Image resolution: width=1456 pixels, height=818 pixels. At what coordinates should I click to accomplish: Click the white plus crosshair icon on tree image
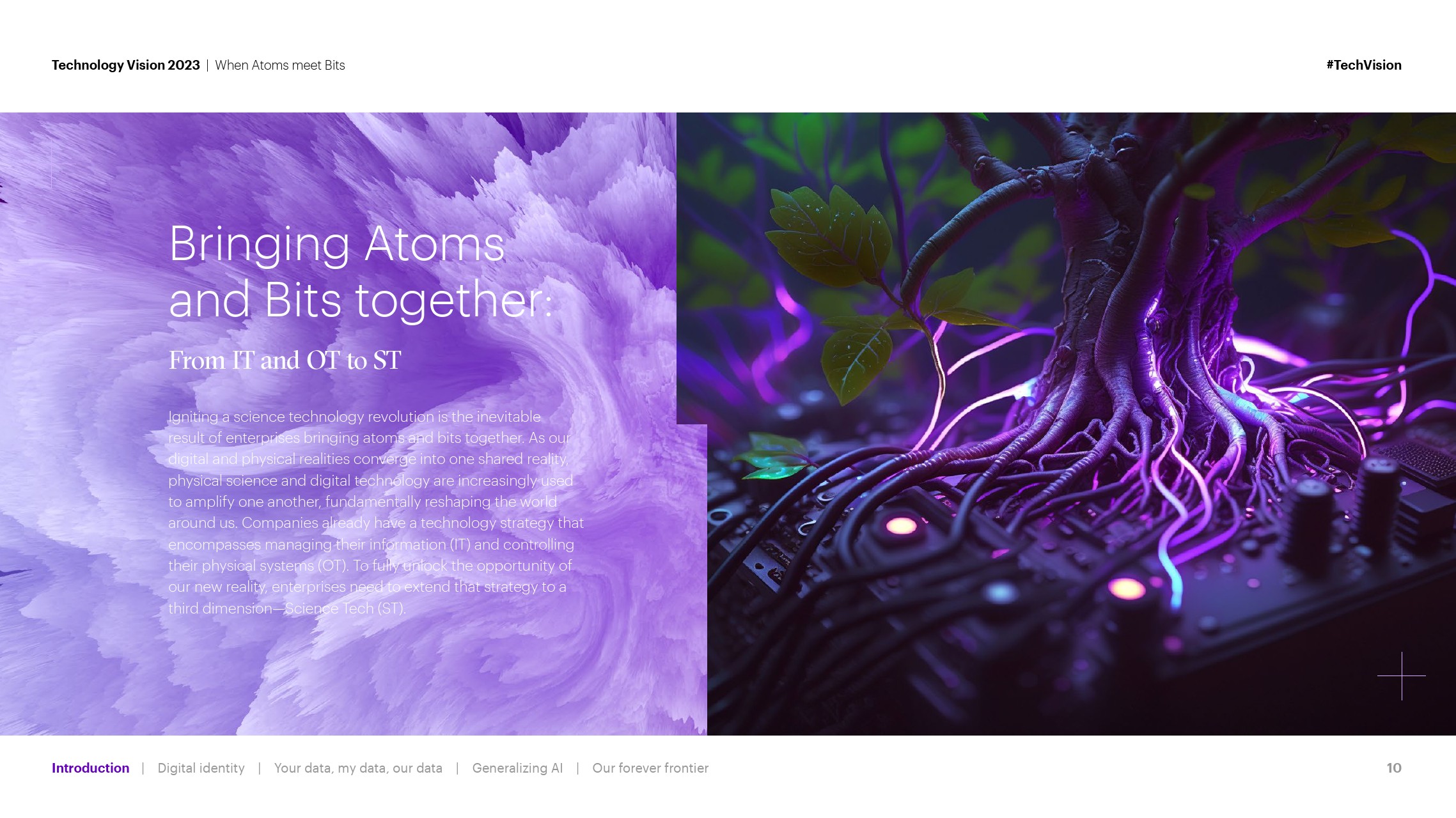click(1401, 675)
